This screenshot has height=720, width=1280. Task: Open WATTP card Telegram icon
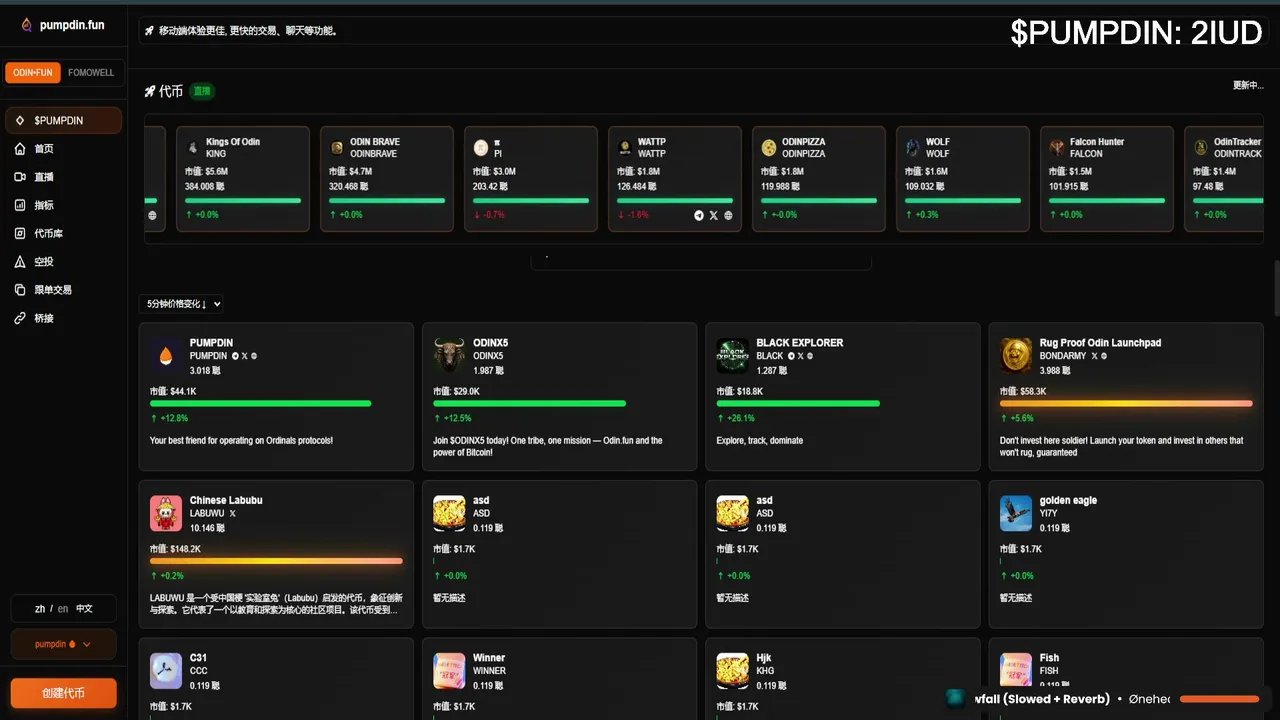pyautogui.click(x=699, y=215)
